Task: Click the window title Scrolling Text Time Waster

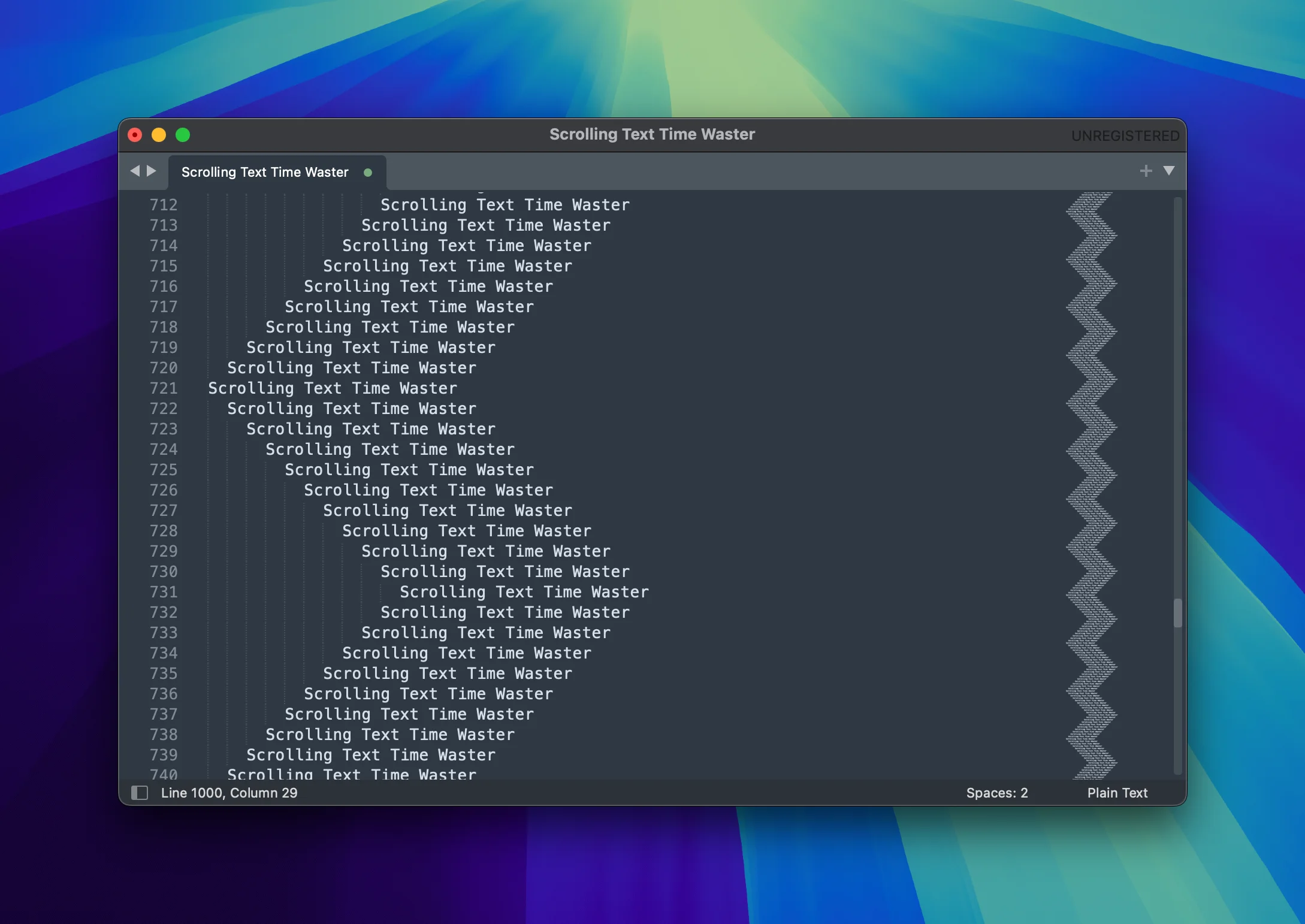Action: tap(651, 134)
